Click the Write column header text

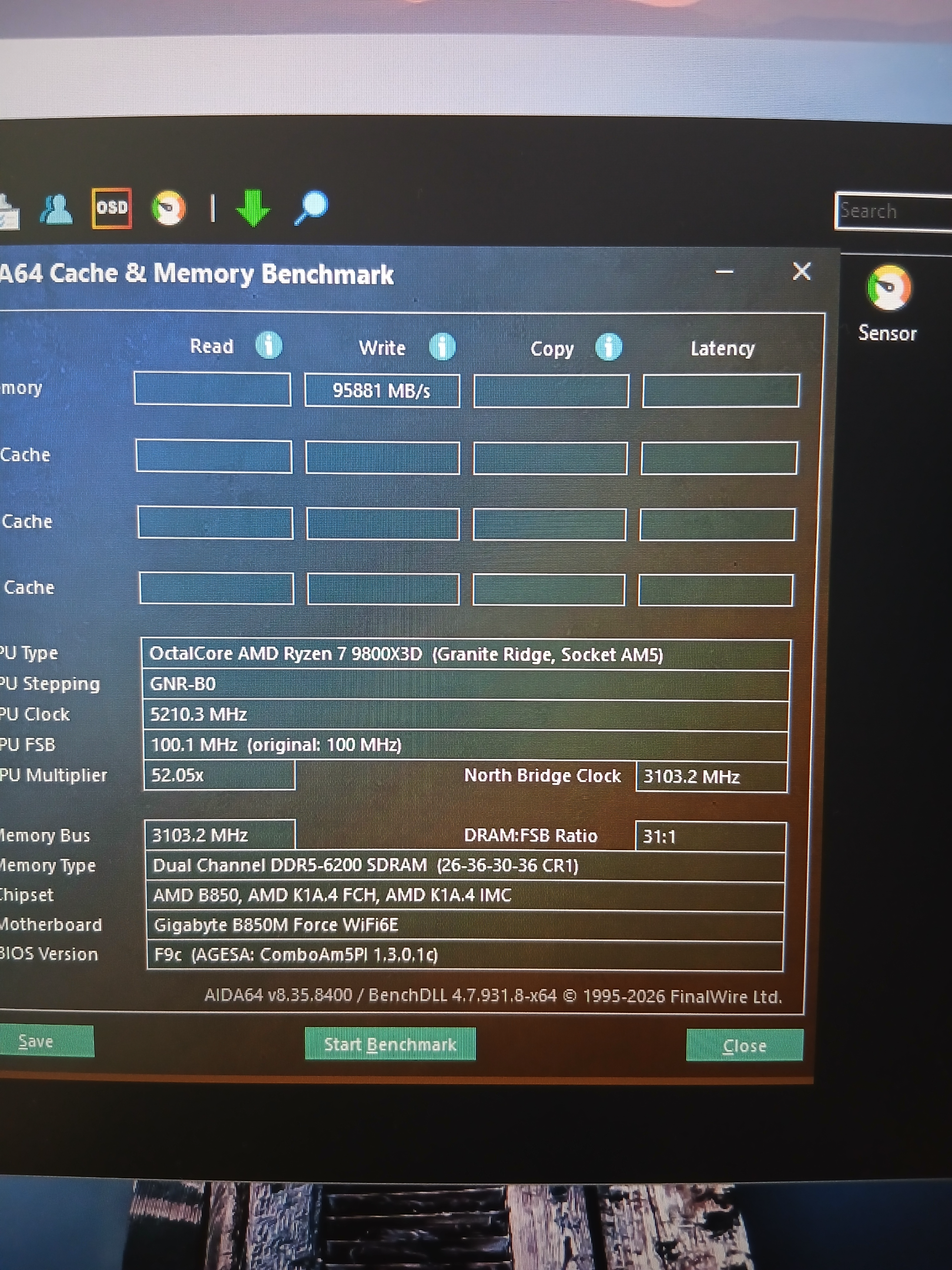click(382, 348)
